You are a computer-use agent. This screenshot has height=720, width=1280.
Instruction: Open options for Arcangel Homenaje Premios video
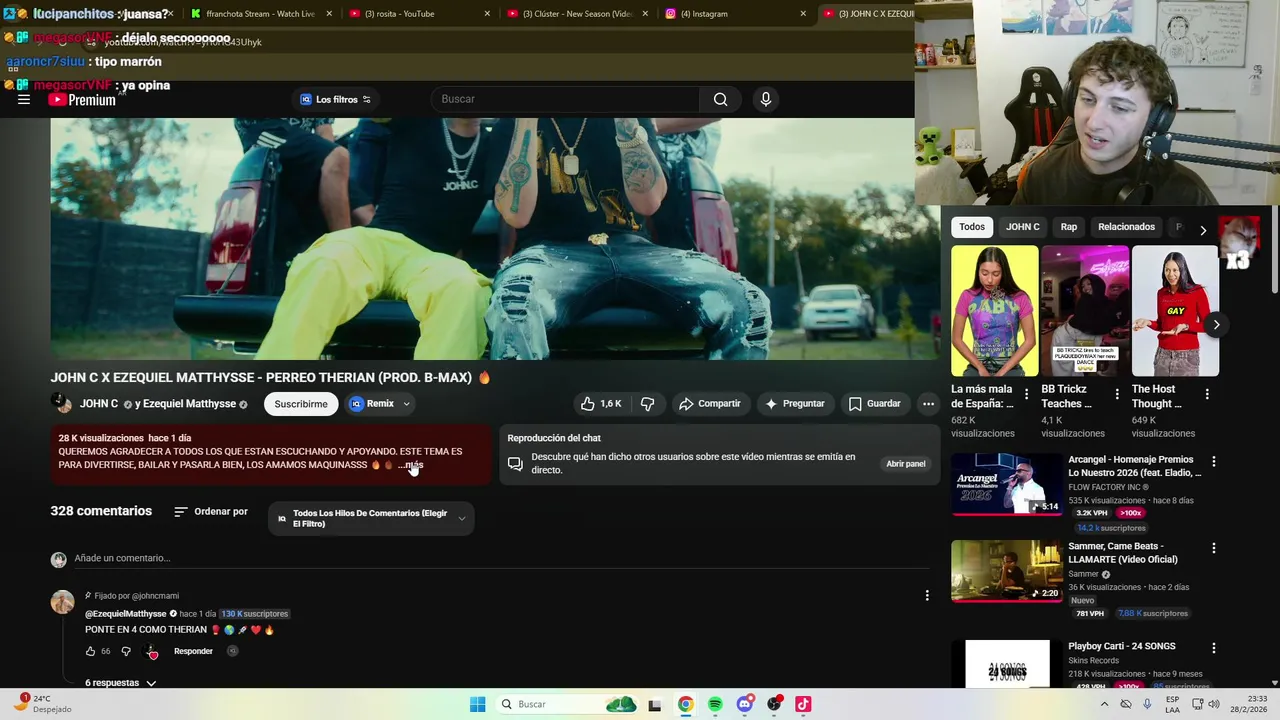1214,462
